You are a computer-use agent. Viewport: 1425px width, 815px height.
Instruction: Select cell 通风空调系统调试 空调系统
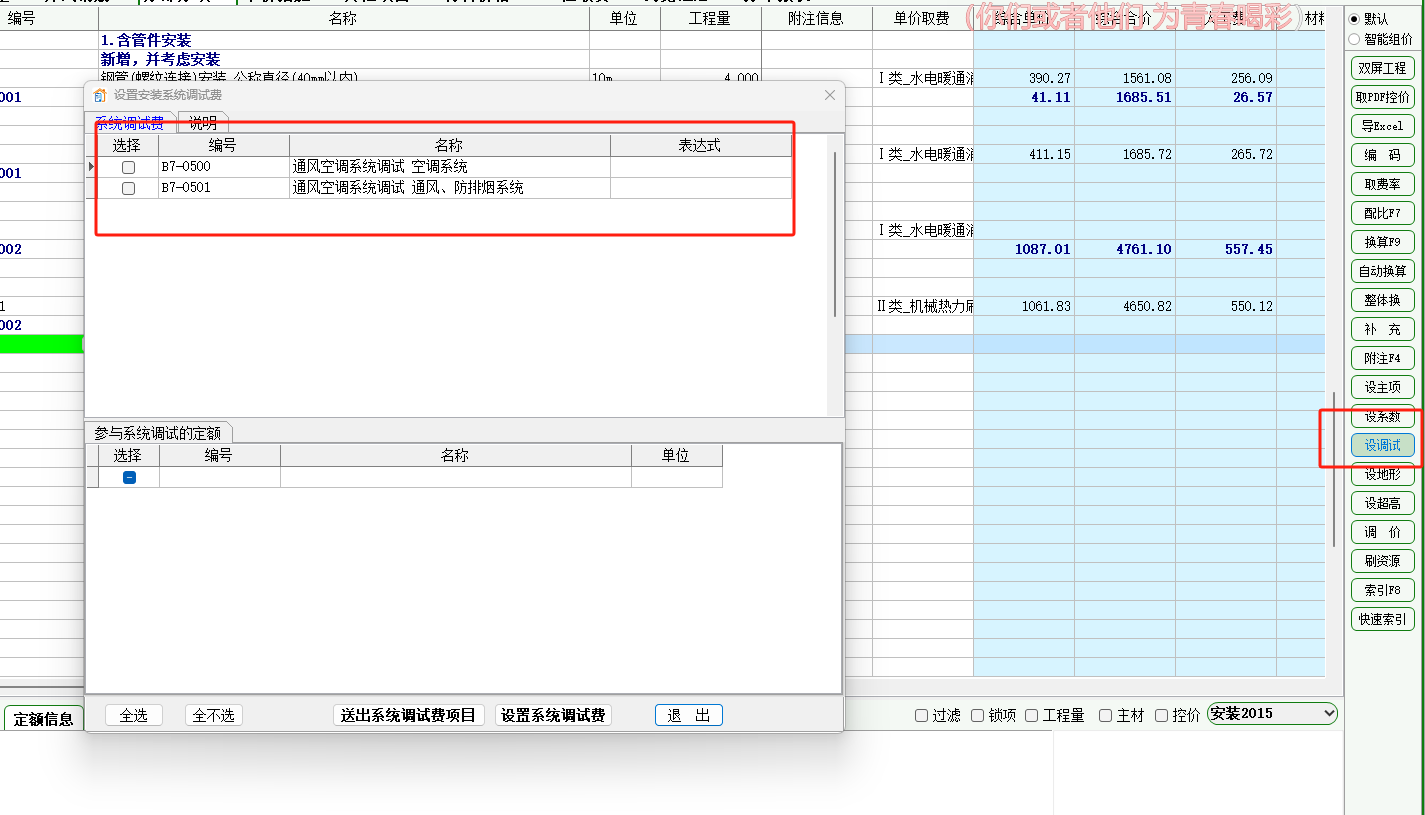point(449,167)
